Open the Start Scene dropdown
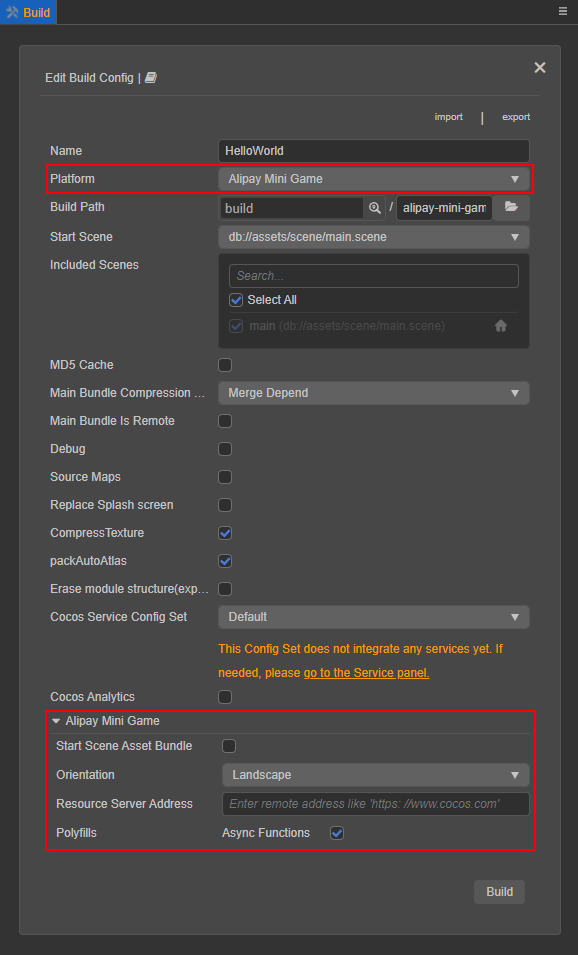This screenshot has height=955, width=578. [374, 237]
